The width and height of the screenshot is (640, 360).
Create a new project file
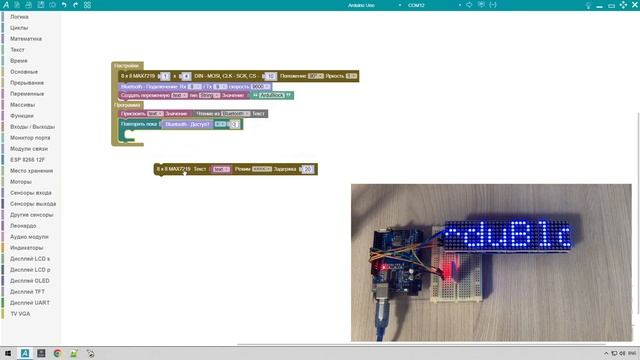pyautogui.click(x=17, y=5)
